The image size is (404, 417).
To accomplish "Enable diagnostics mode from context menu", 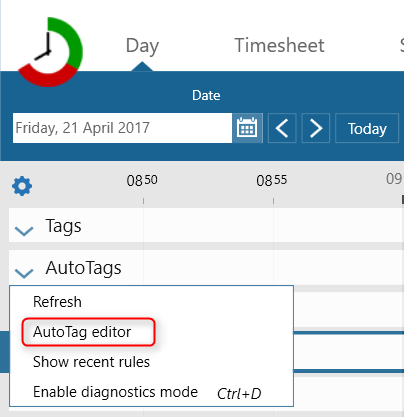I will click(x=115, y=392).
